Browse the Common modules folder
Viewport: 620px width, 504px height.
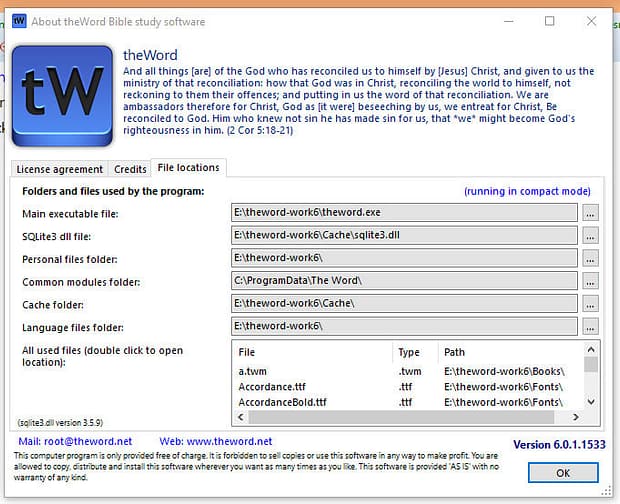click(x=590, y=281)
